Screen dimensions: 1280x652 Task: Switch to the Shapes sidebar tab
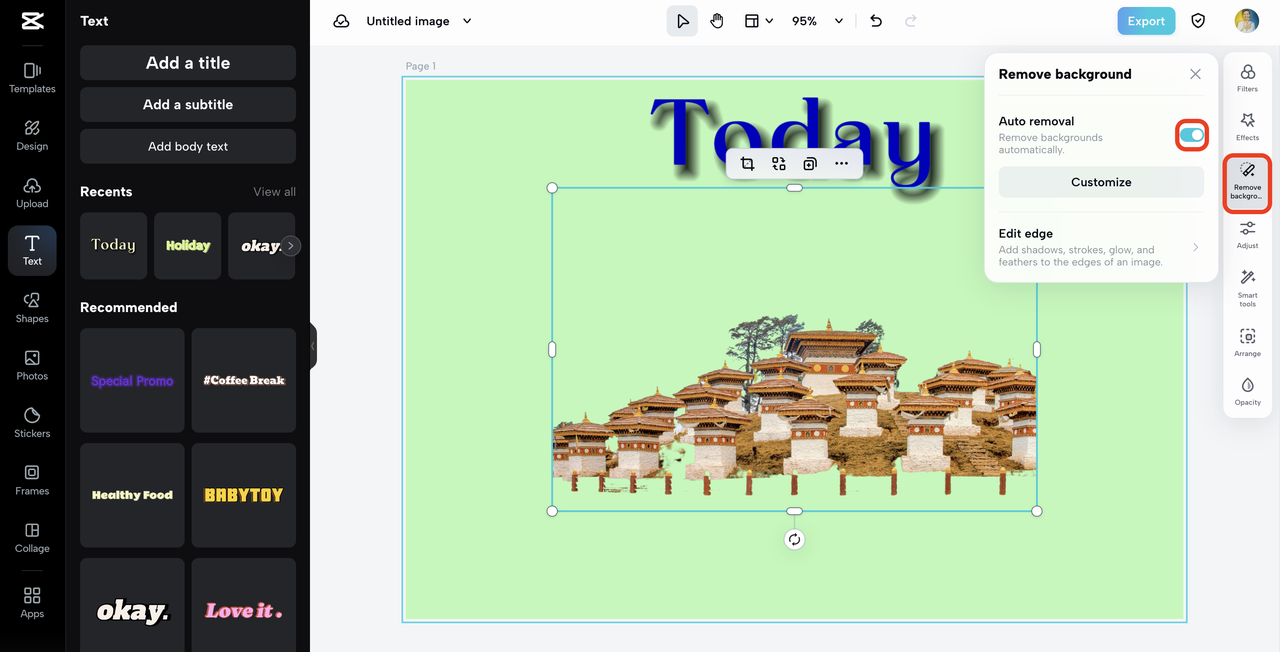(x=32, y=307)
